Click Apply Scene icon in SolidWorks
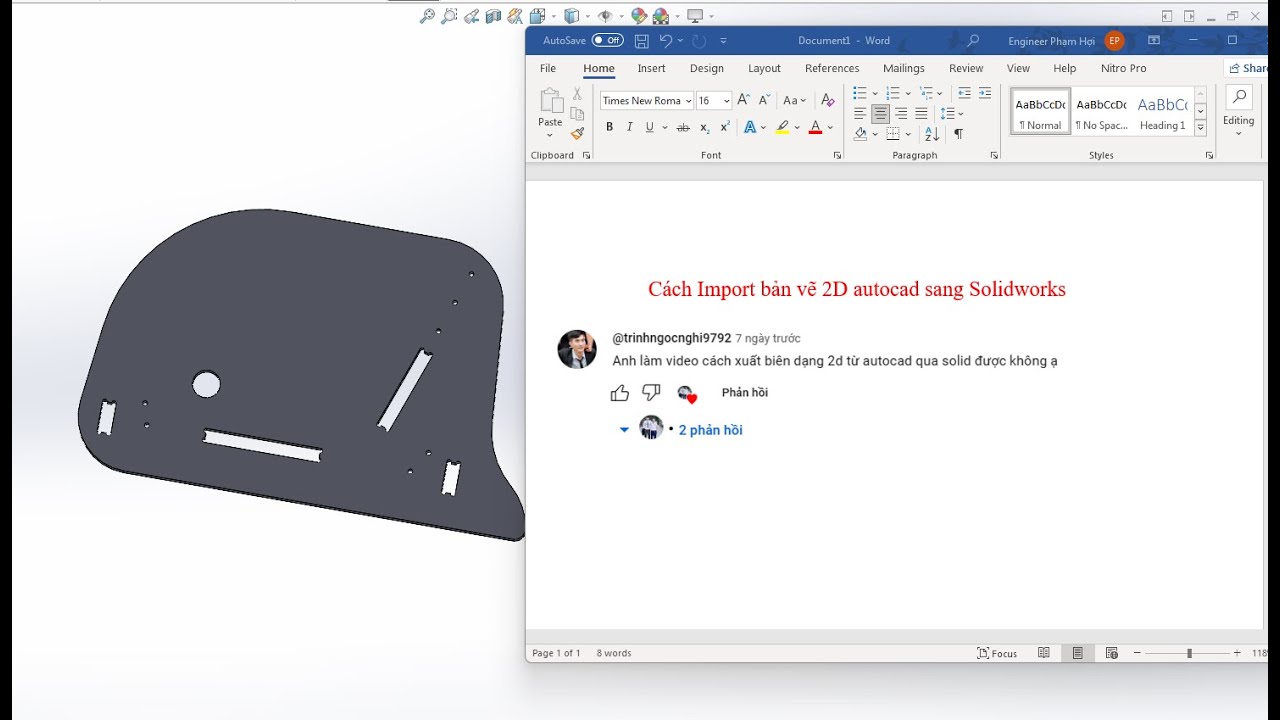 point(661,16)
